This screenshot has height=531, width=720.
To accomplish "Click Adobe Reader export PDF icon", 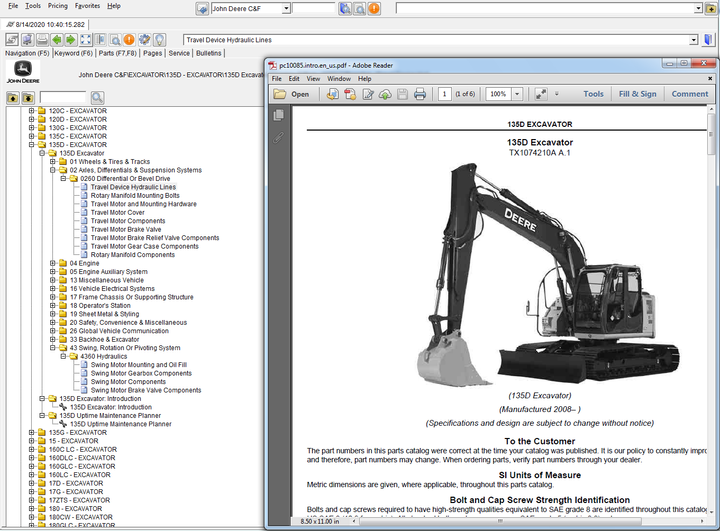I will coord(350,94).
